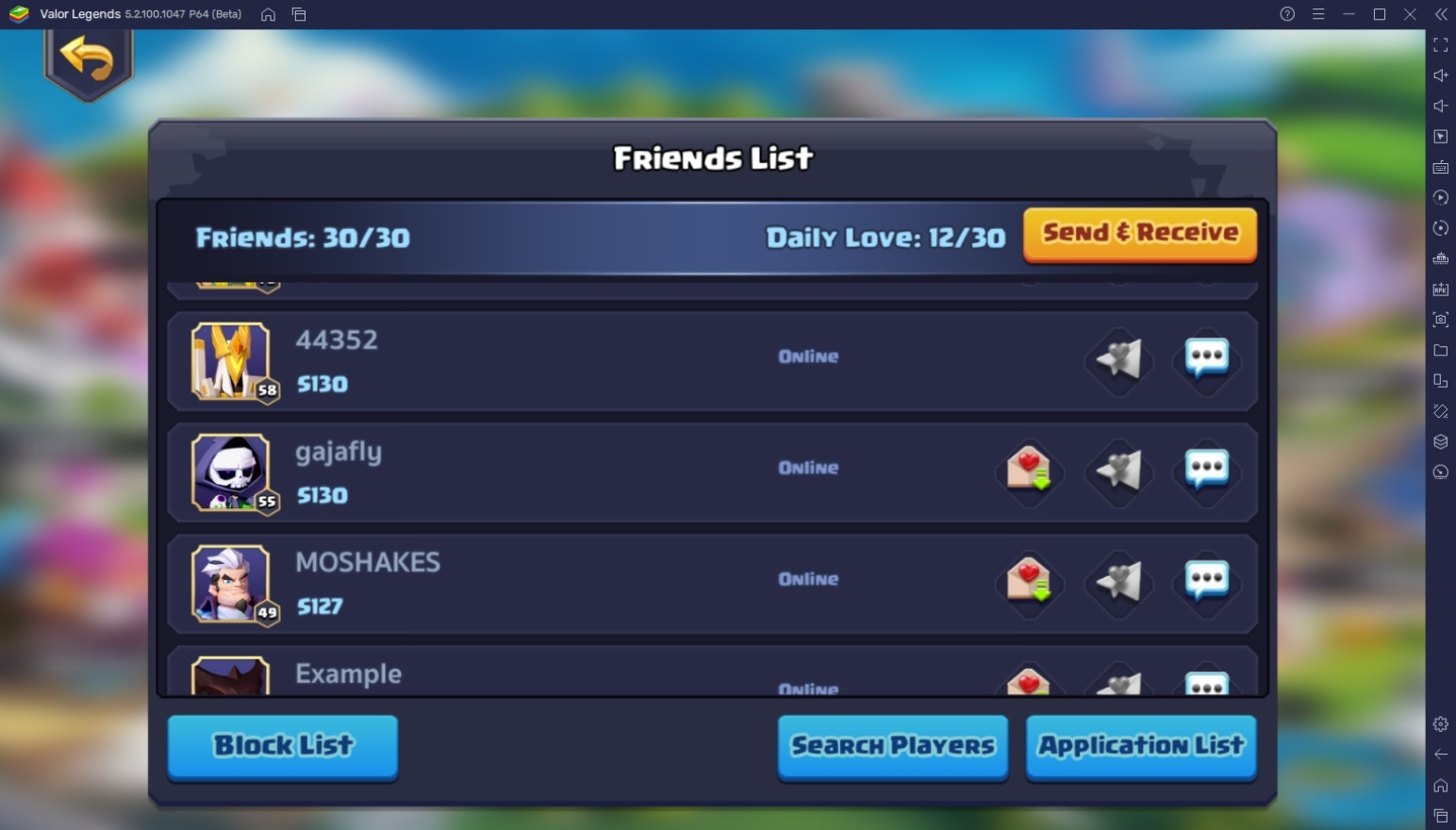Open BlueStacks settings gear in sidebar
Image resolution: width=1456 pixels, height=830 pixels.
coord(1440,724)
